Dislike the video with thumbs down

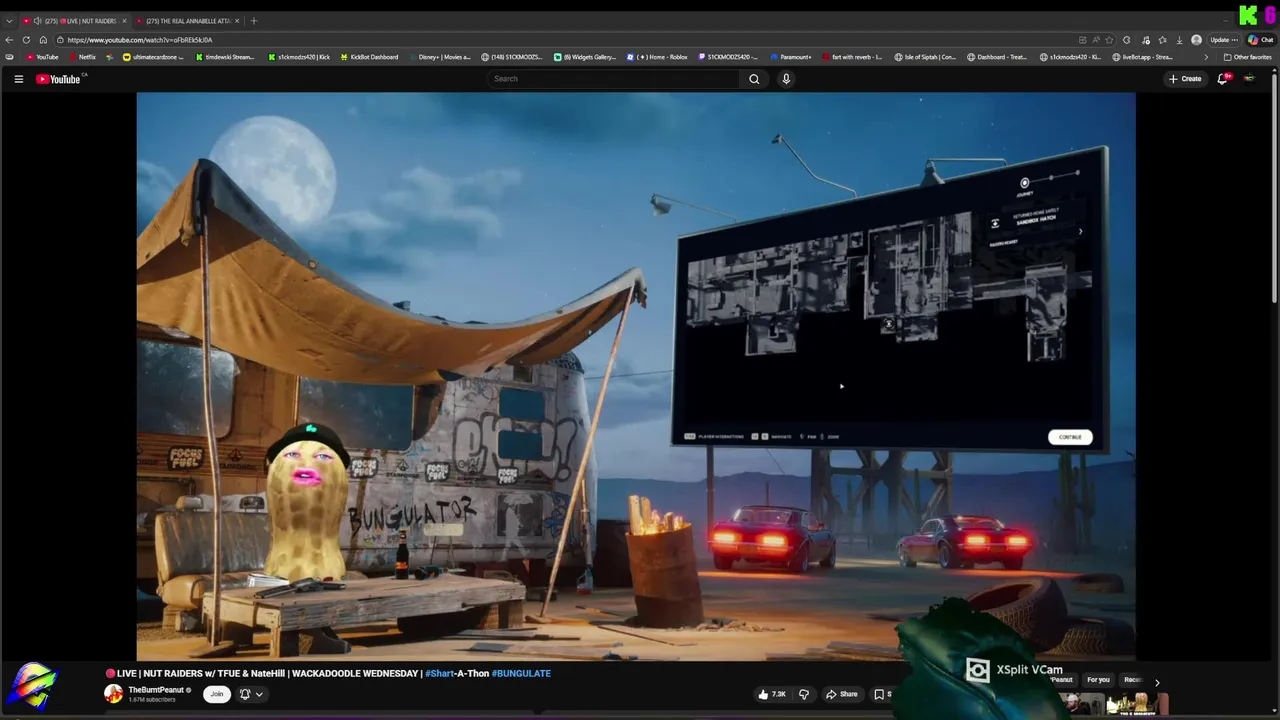(x=803, y=694)
